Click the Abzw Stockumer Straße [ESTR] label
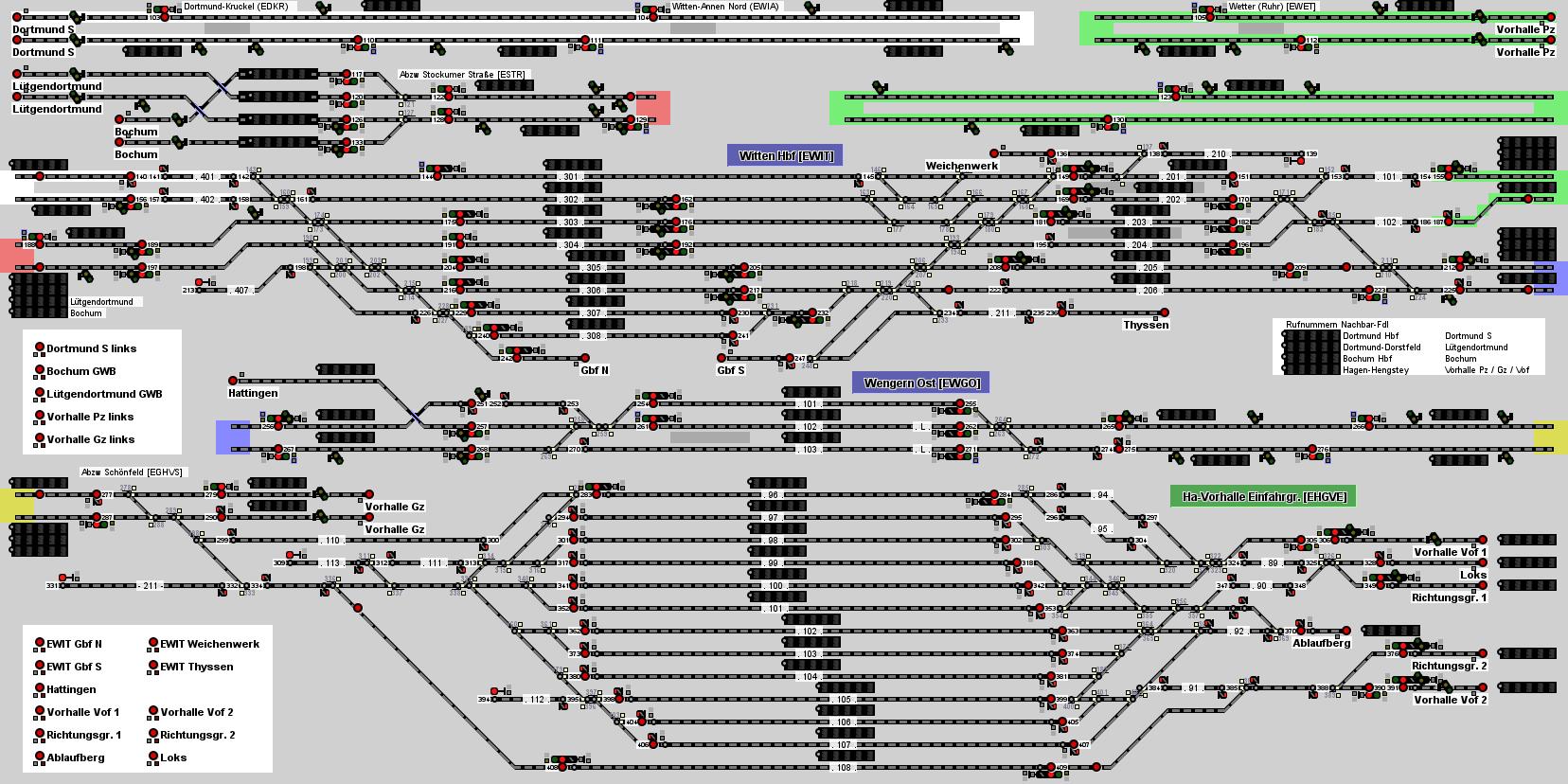The height and width of the screenshot is (784, 1568). [x=462, y=75]
